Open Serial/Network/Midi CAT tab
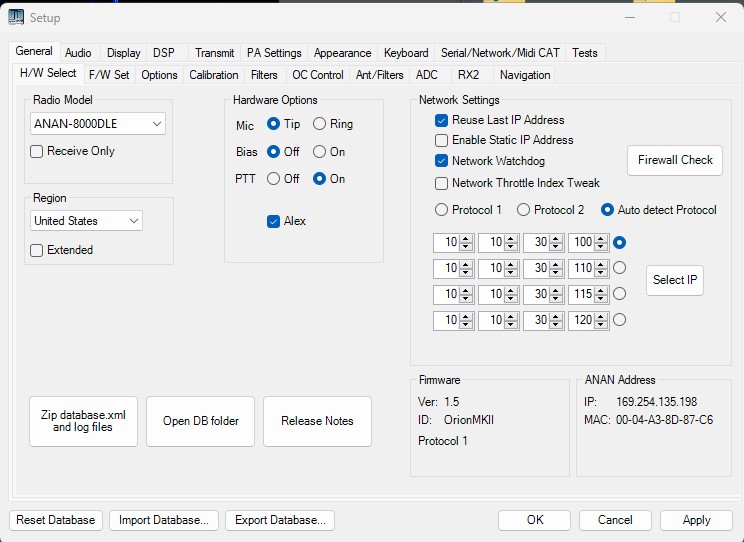The height and width of the screenshot is (542, 744). point(500,53)
